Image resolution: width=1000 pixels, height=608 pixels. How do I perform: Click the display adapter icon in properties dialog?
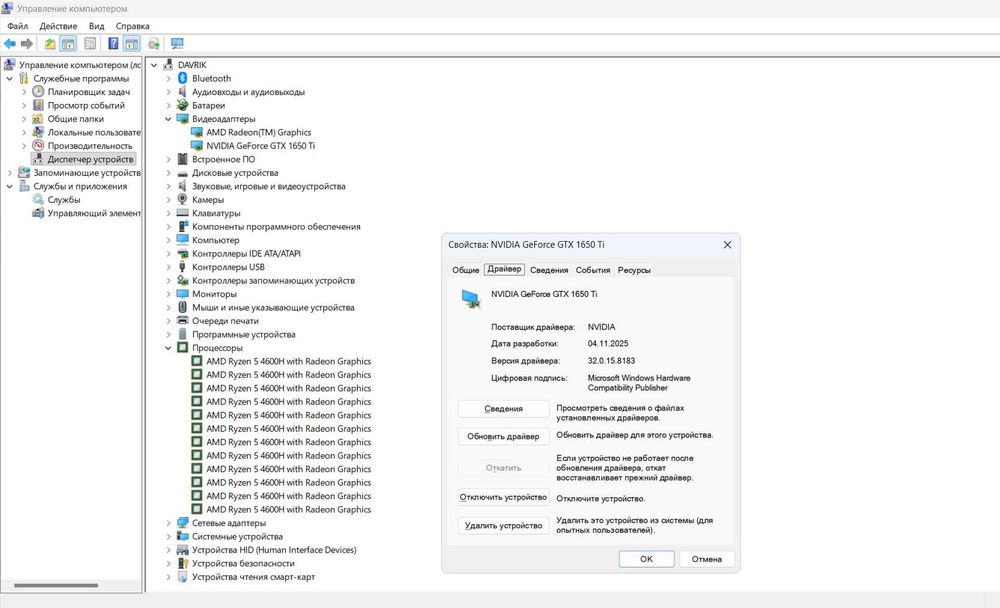[471, 298]
